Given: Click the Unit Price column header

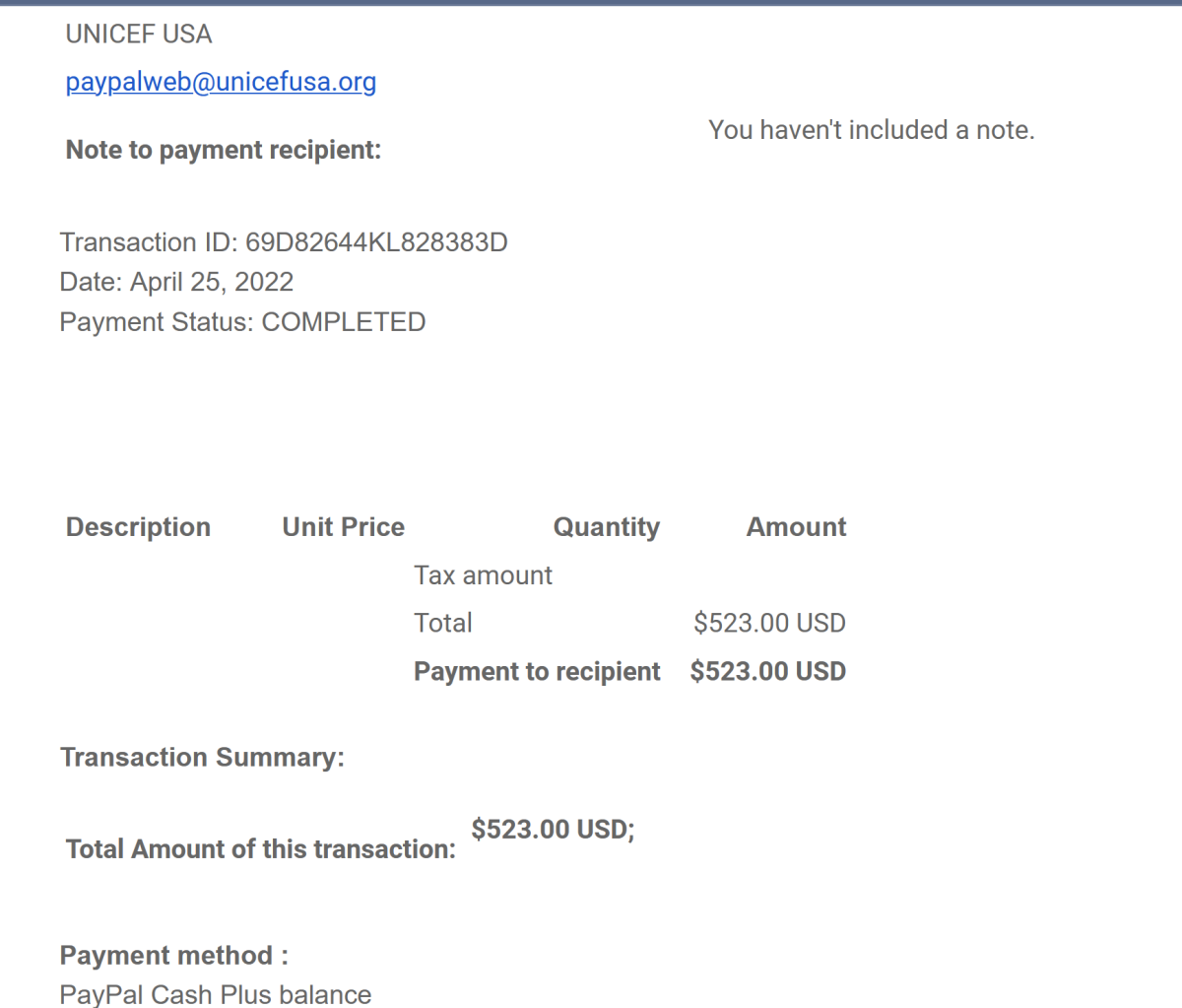Looking at the screenshot, I should pyautogui.click(x=344, y=527).
